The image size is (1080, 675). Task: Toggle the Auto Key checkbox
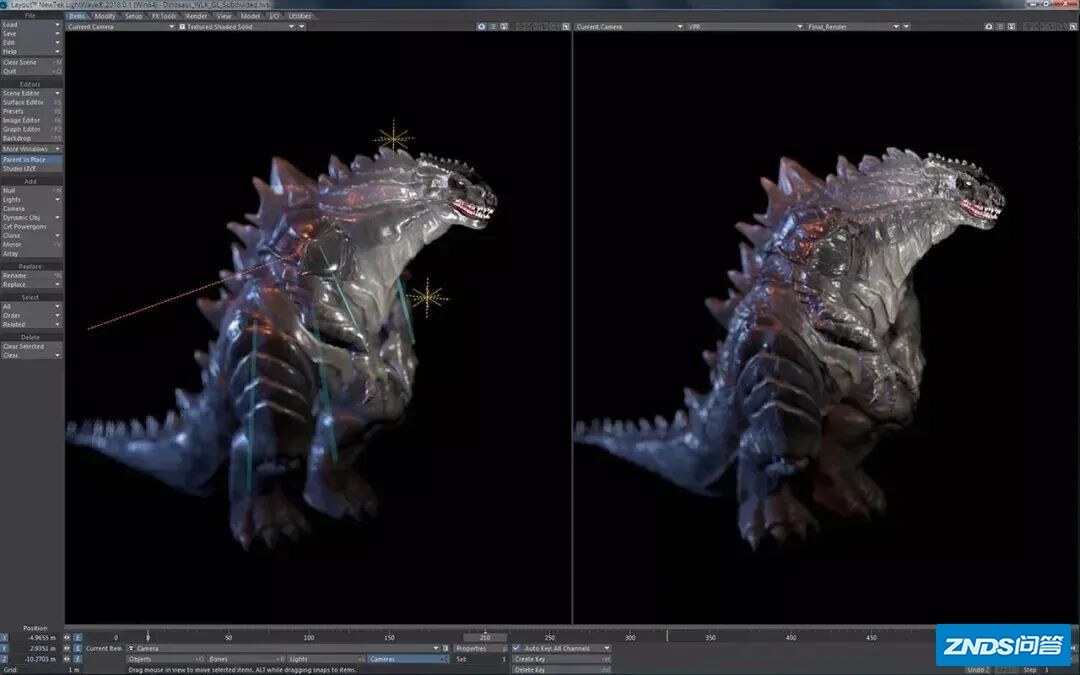(517, 648)
